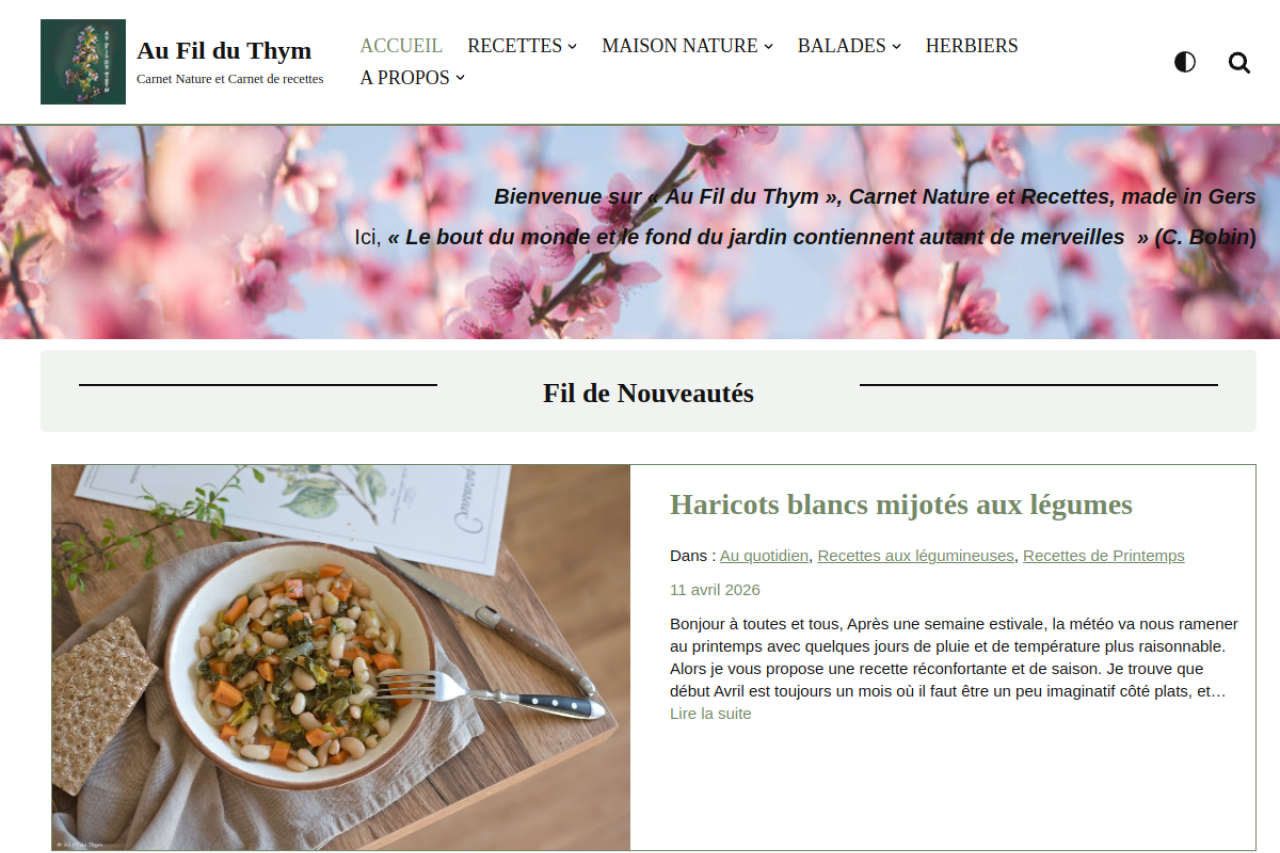
Task: Click the cherry blossom banner image
Action: (x=640, y=232)
